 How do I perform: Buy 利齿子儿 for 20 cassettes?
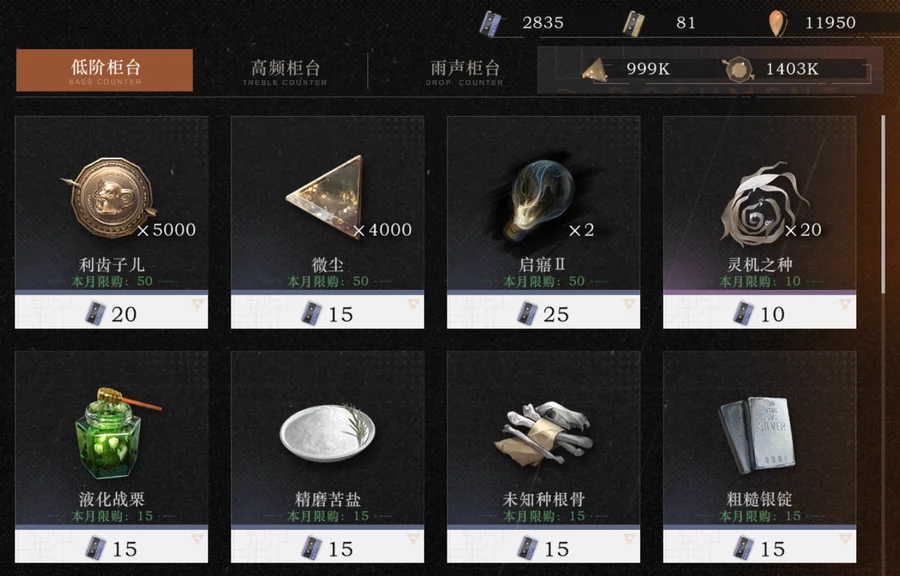(x=111, y=312)
